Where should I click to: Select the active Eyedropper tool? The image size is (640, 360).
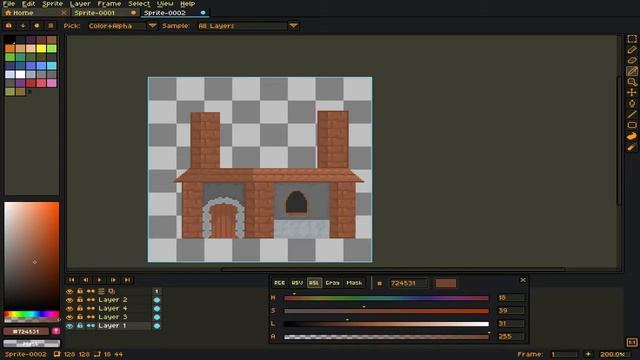(x=632, y=71)
